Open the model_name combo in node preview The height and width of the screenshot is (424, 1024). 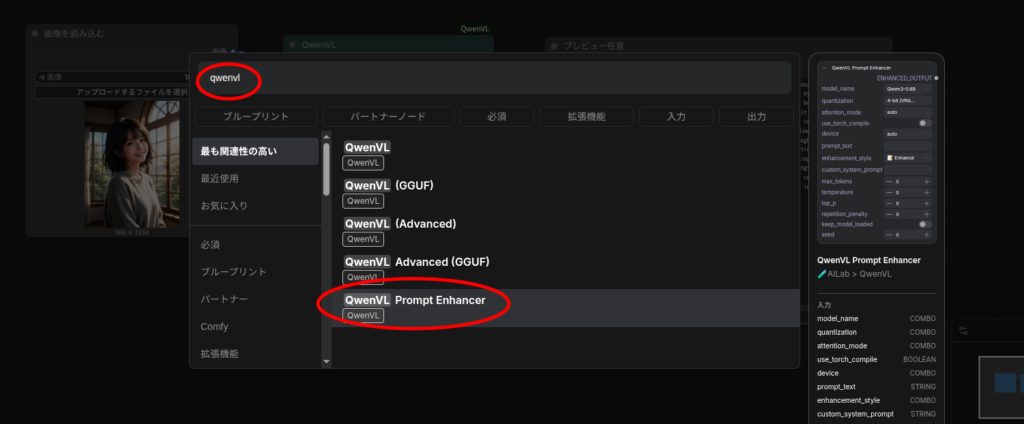[x=907, y=88]
